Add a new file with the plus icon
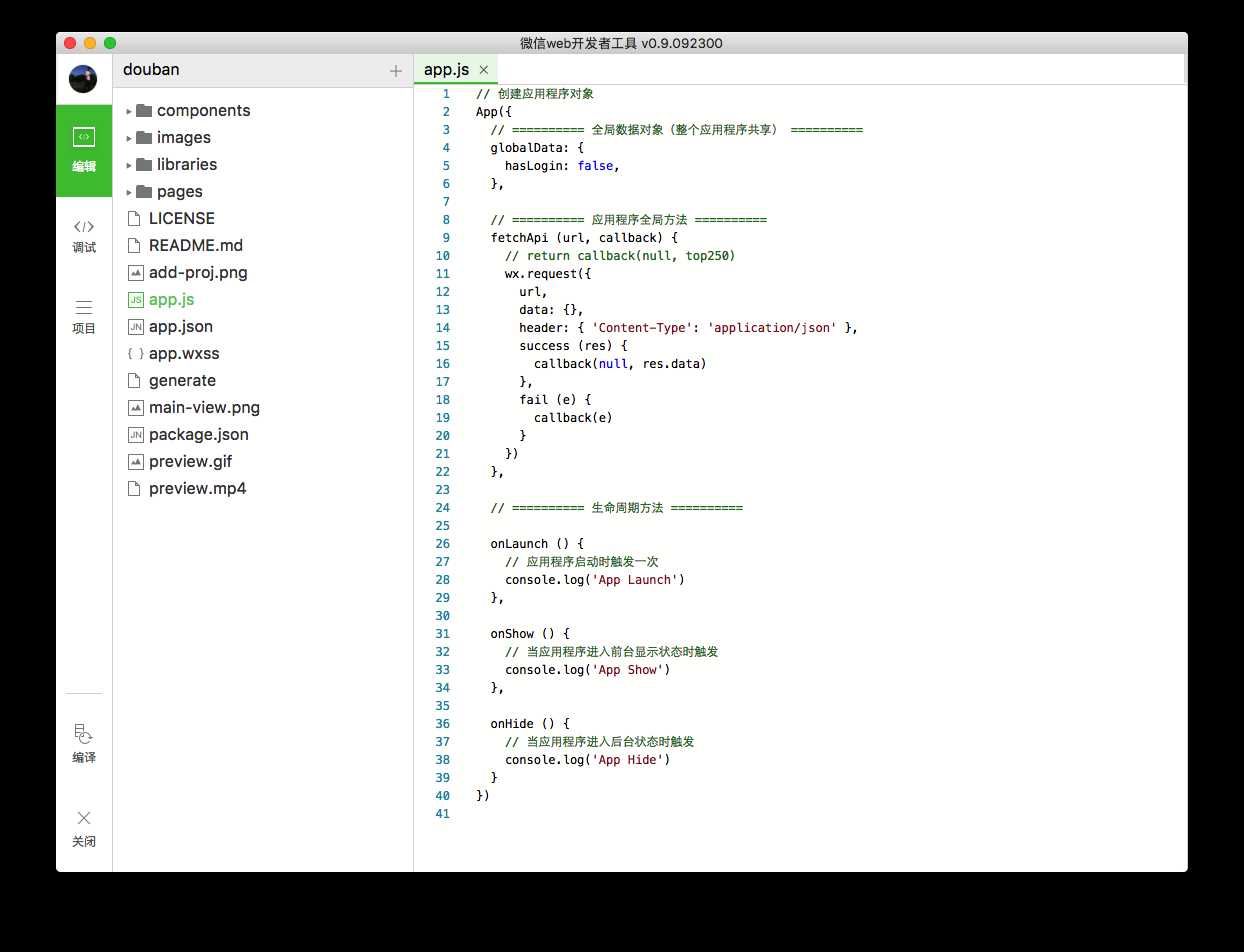 pos(396,71)
